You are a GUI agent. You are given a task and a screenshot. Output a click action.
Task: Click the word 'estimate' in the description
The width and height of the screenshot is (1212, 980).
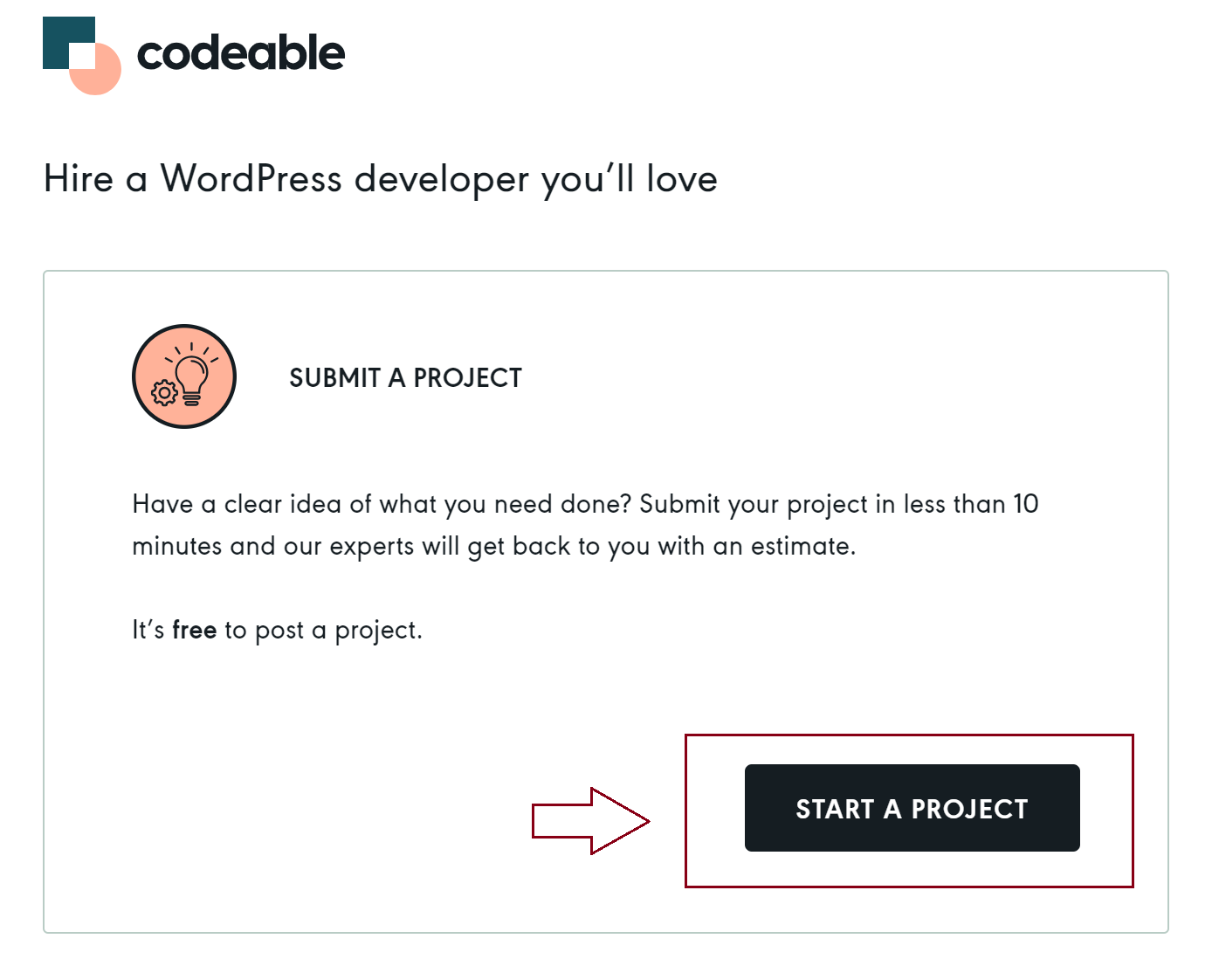[x=801, y=547]
